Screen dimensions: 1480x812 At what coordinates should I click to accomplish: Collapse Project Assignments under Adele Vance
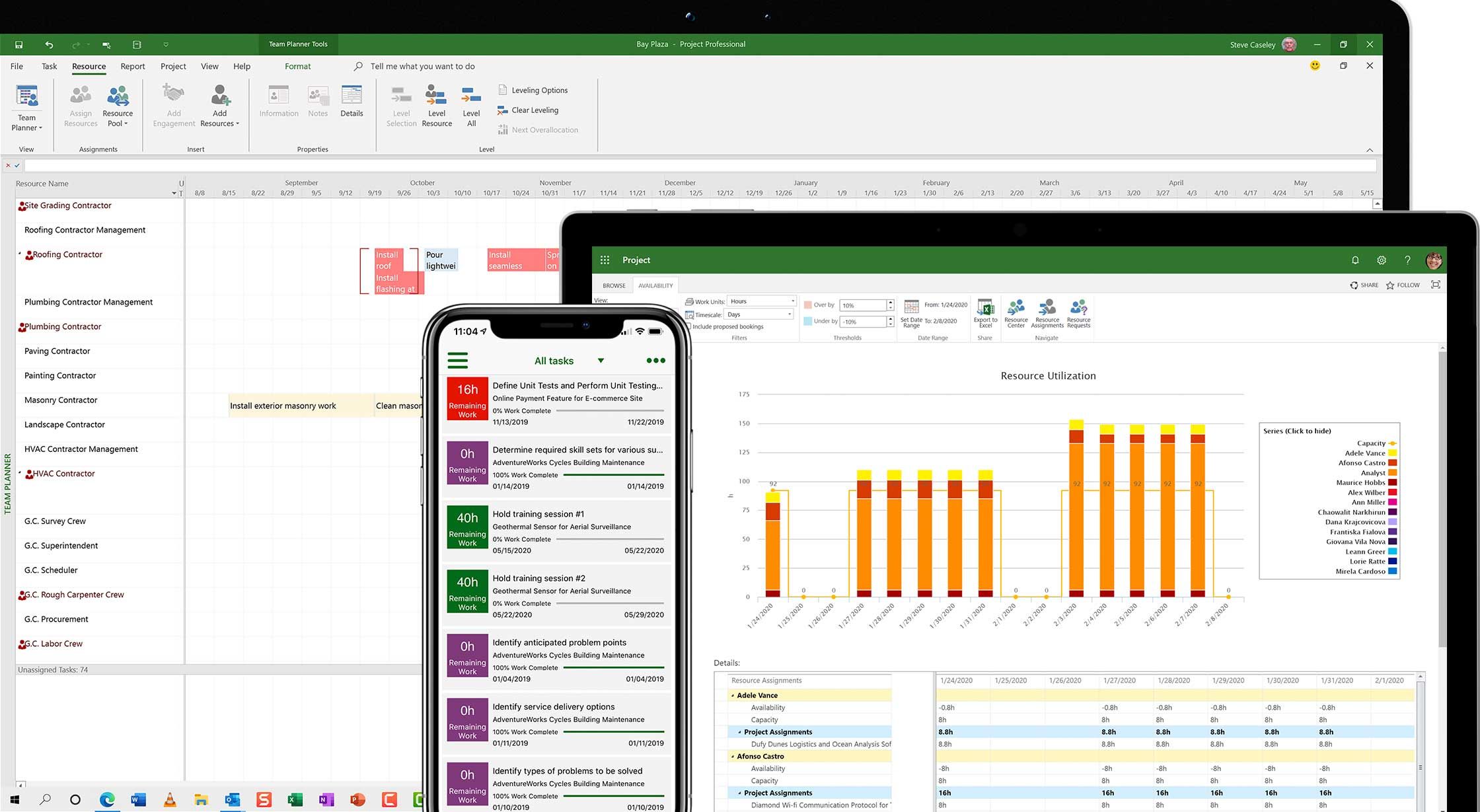740,732
